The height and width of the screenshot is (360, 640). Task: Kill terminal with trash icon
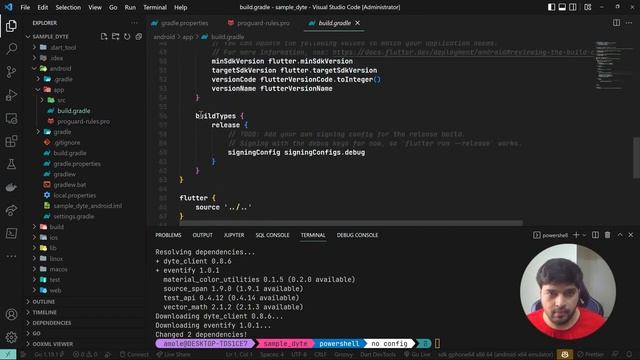click(608, 235)
